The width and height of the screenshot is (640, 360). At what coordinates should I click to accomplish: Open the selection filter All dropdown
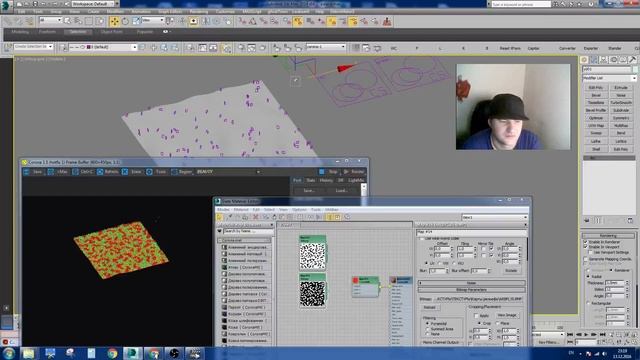pos(51,20)
